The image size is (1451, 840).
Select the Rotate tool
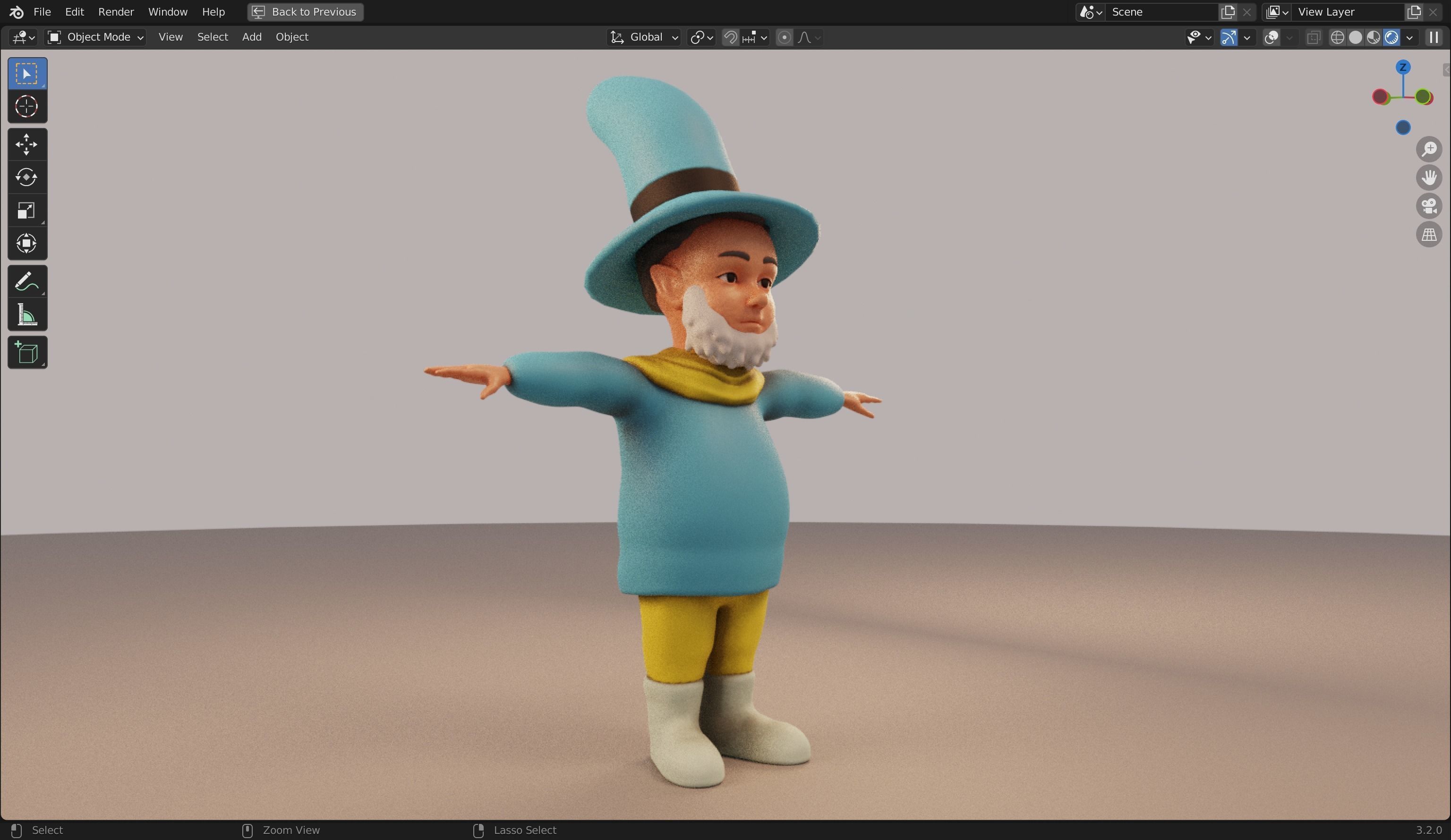(26, 177)
